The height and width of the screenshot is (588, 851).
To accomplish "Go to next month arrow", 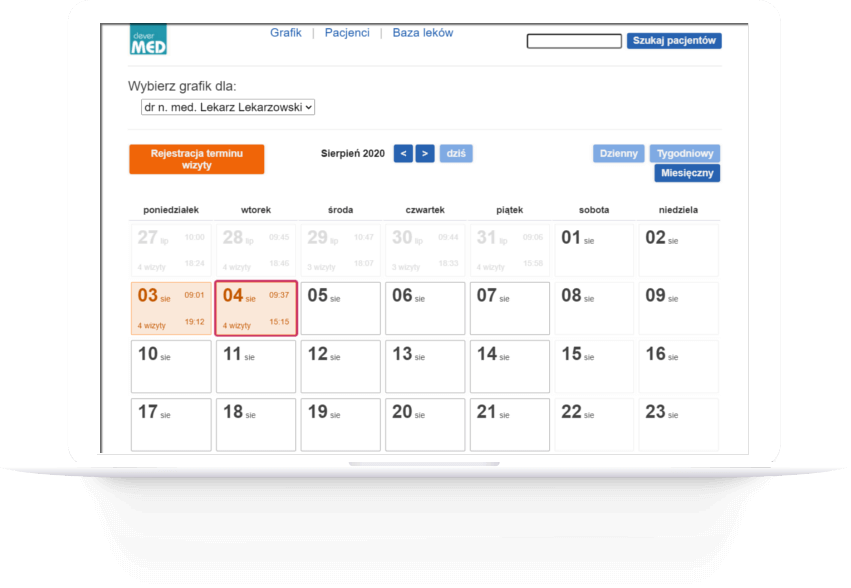I will 425,154.
